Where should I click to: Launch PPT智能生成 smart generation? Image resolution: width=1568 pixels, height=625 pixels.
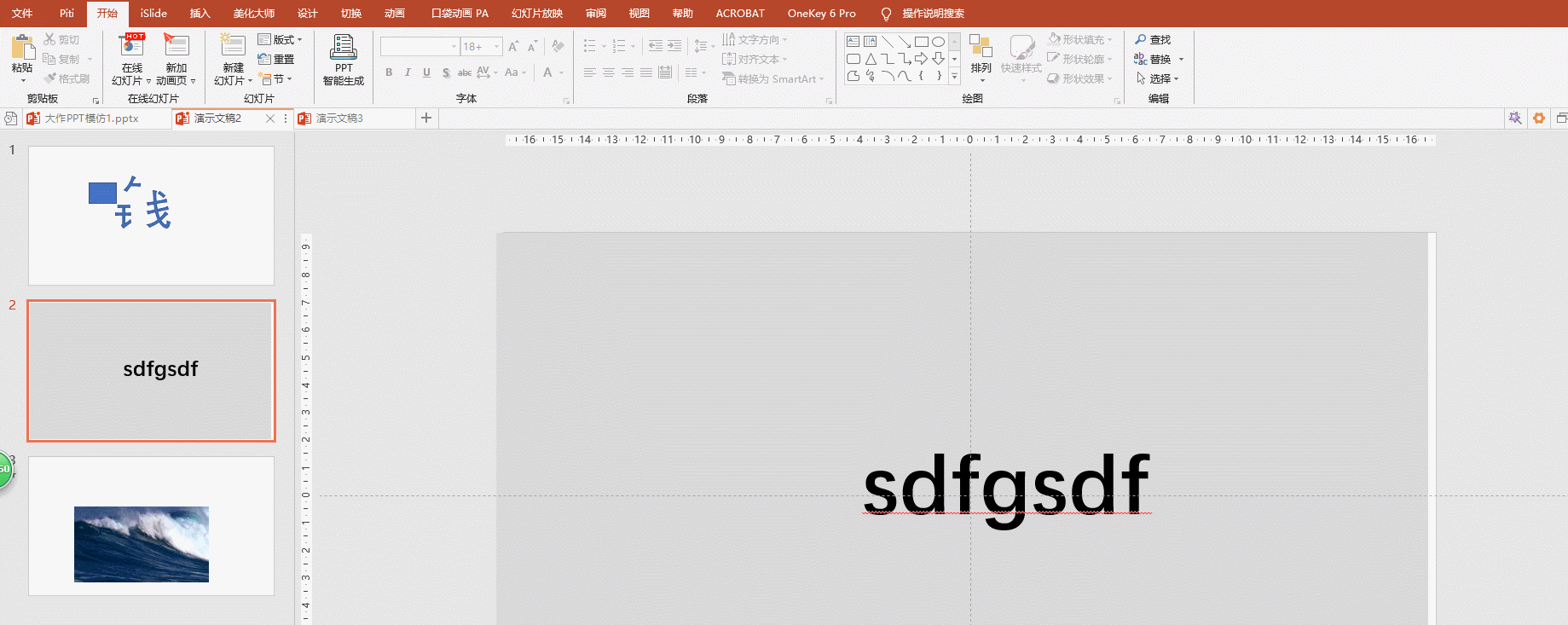pyautogui.click(x=344, y=60)
